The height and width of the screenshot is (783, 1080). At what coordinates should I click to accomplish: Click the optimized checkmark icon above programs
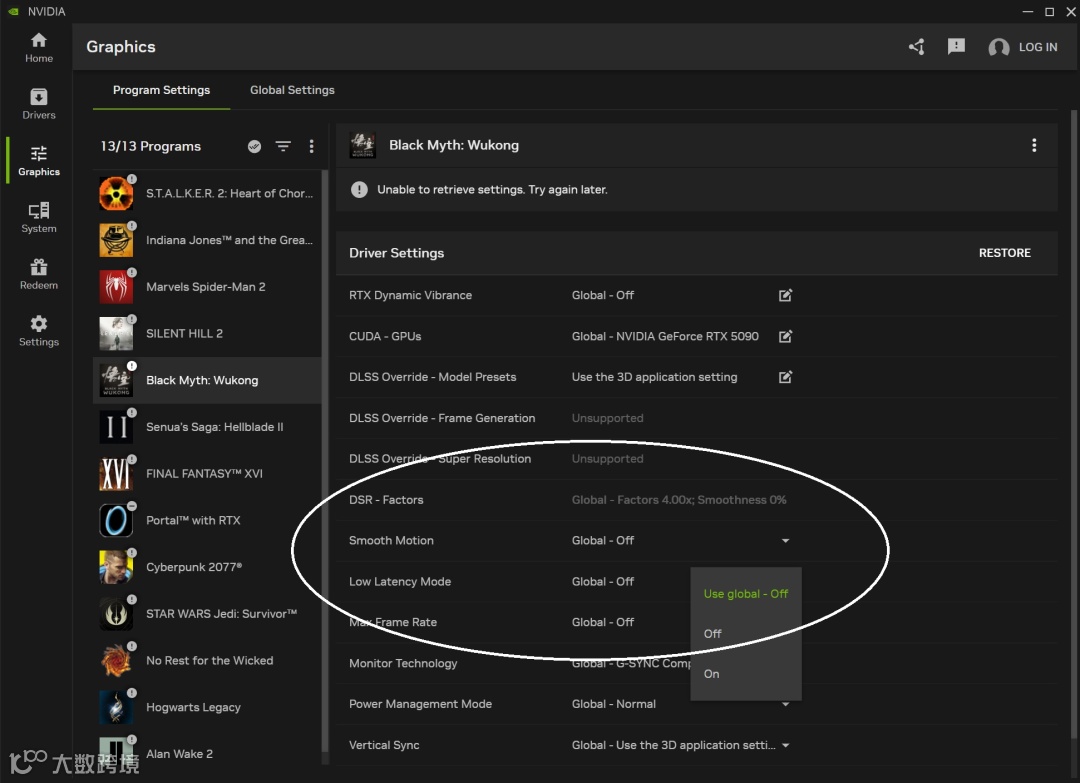[x=254, y=146]
